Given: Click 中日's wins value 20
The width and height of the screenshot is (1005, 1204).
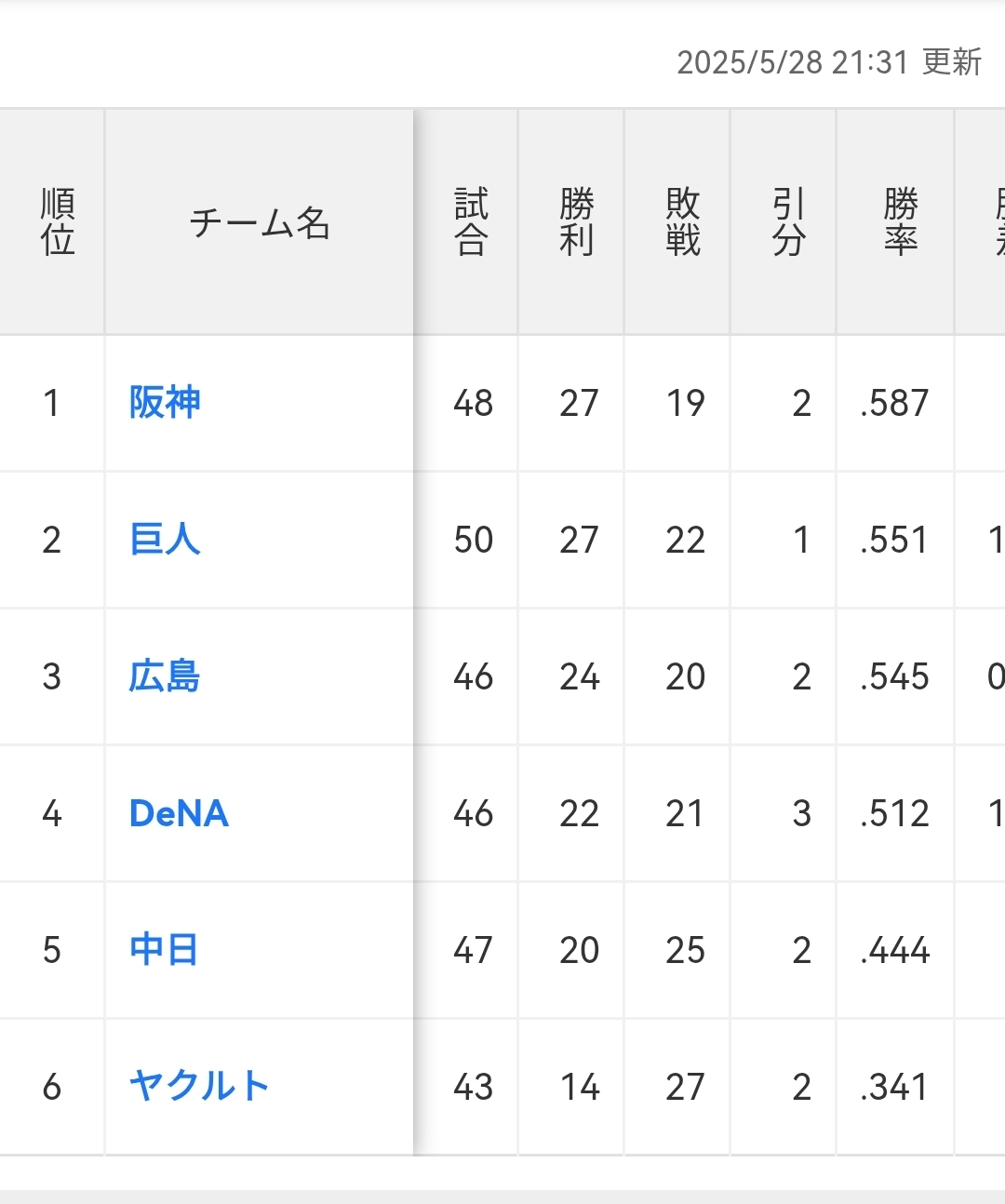Looking at the screenshot, I should click(579, 951).
